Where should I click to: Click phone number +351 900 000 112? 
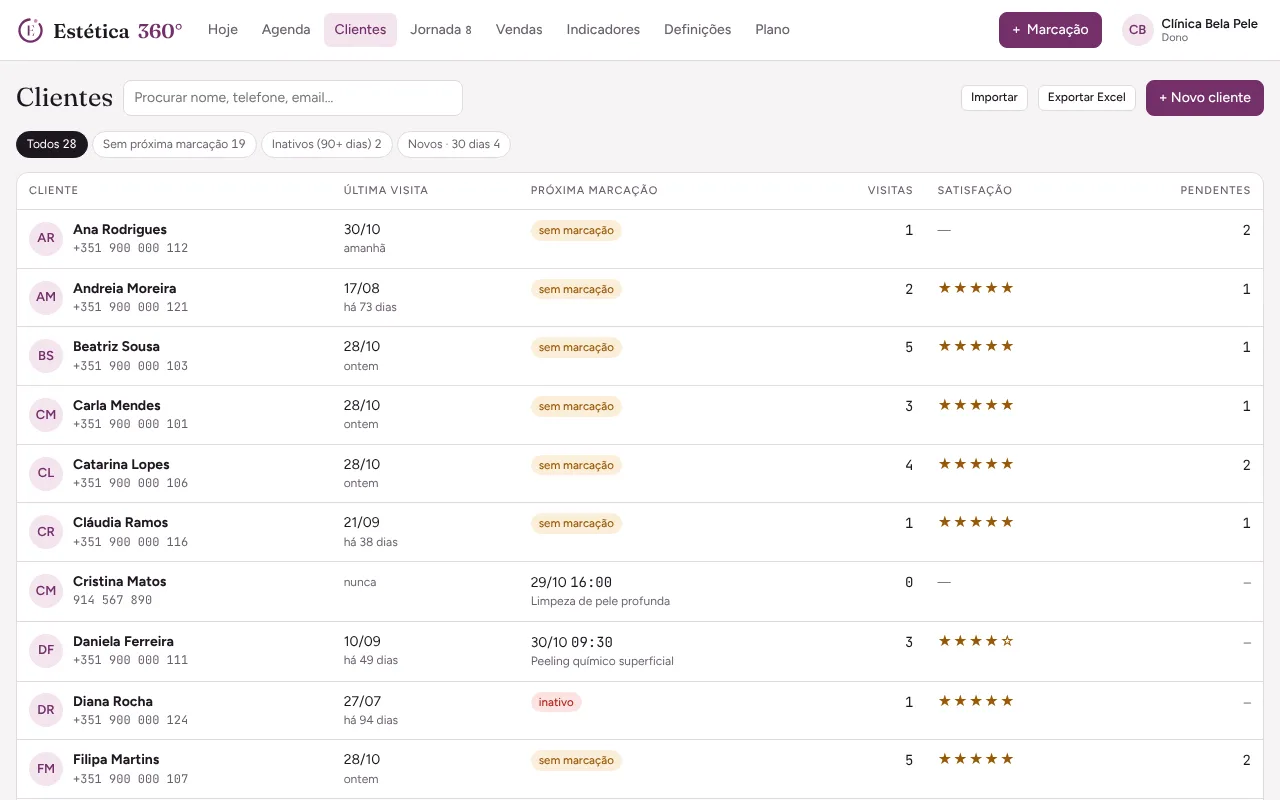130,248
